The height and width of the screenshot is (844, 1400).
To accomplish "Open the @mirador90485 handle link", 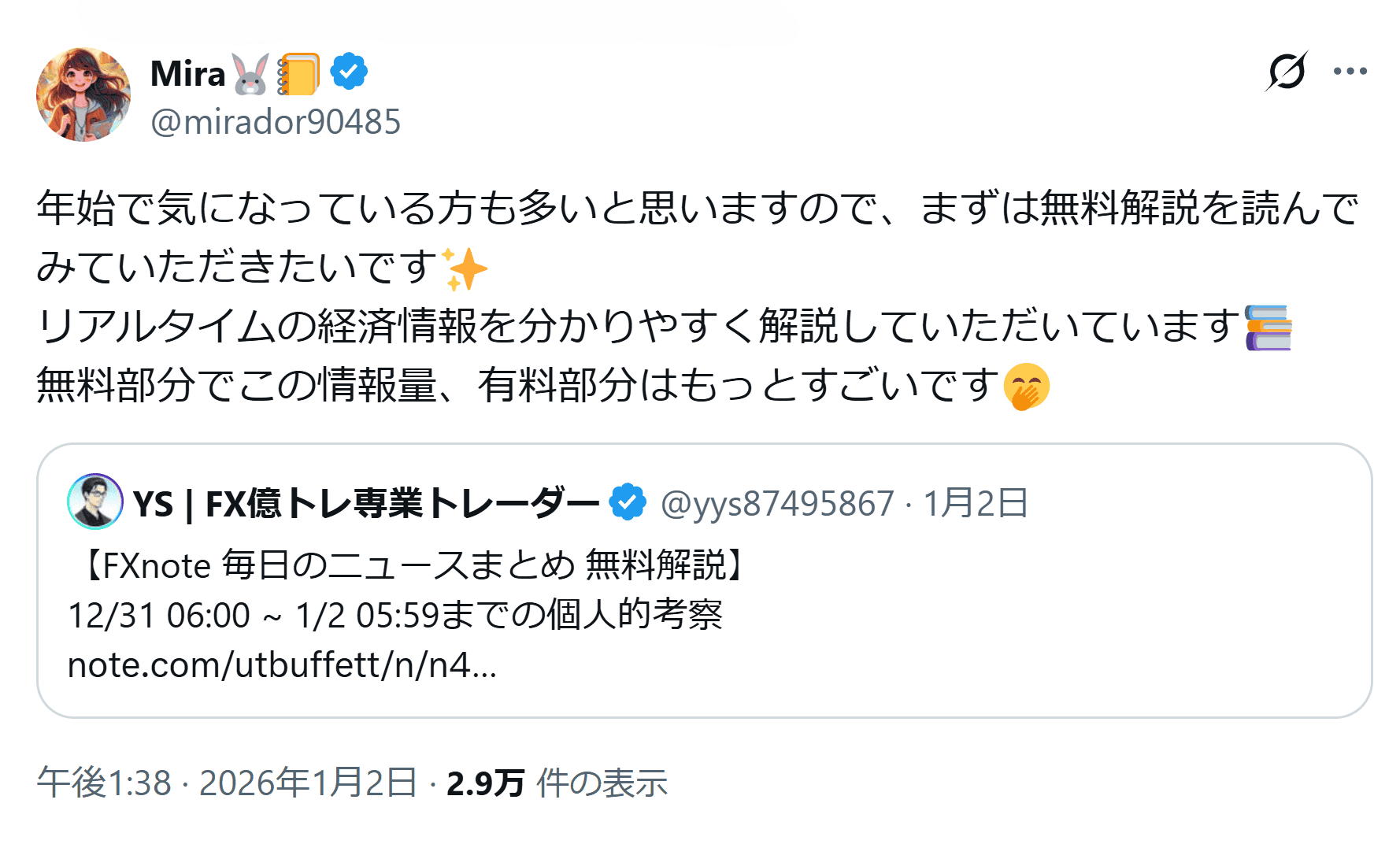I will (276, 122).
